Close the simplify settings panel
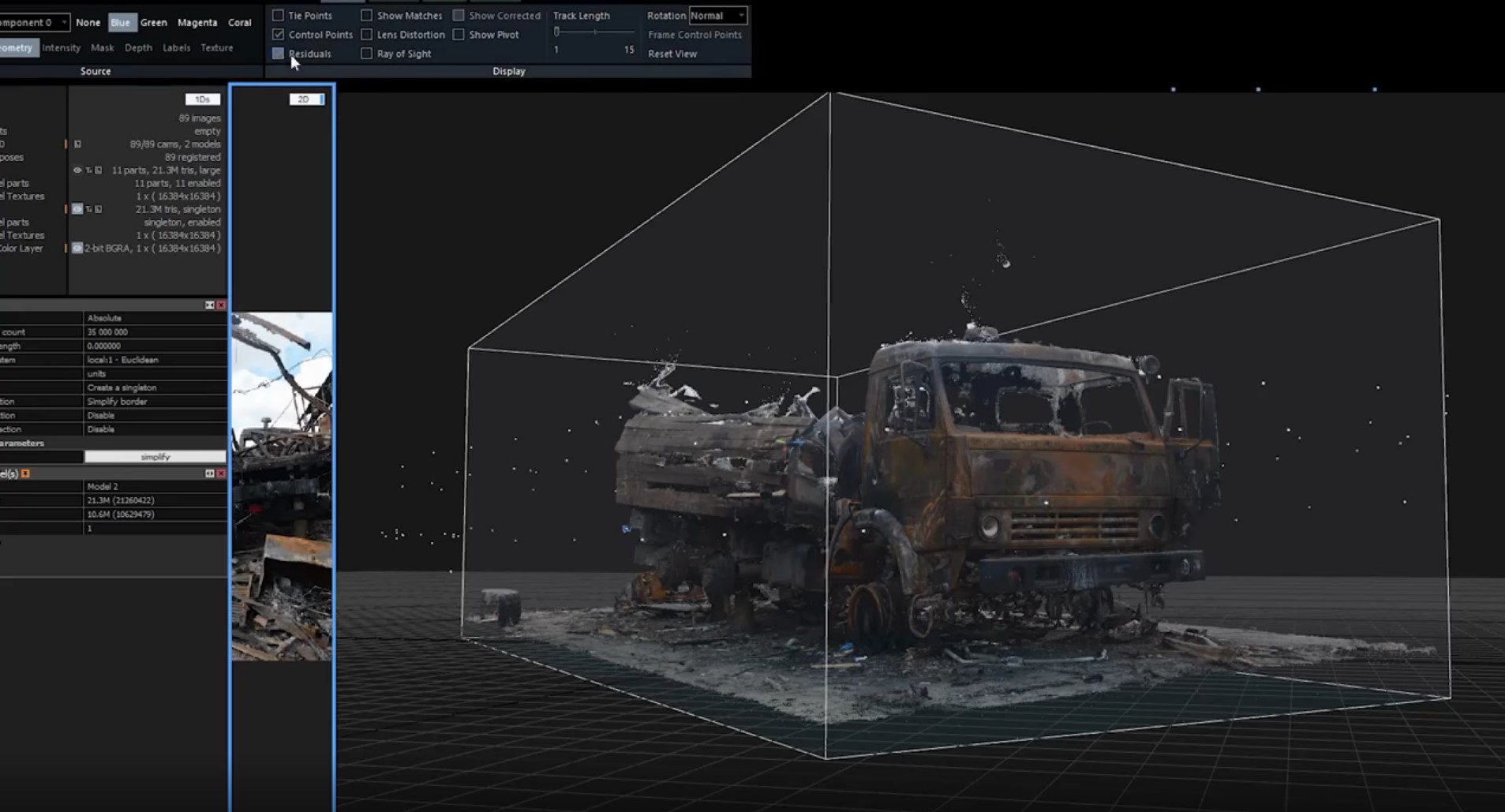The image size is (1505, 812). [221, 305]
